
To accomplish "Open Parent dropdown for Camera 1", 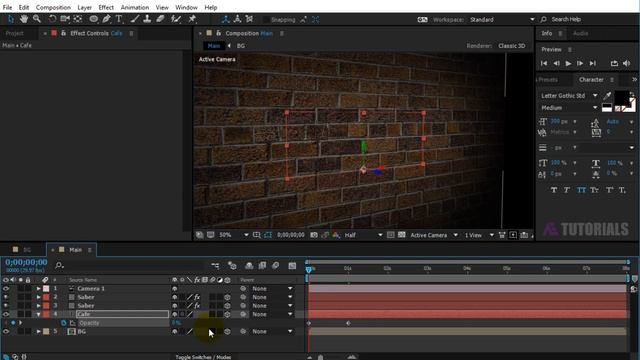I will (272, 289).
